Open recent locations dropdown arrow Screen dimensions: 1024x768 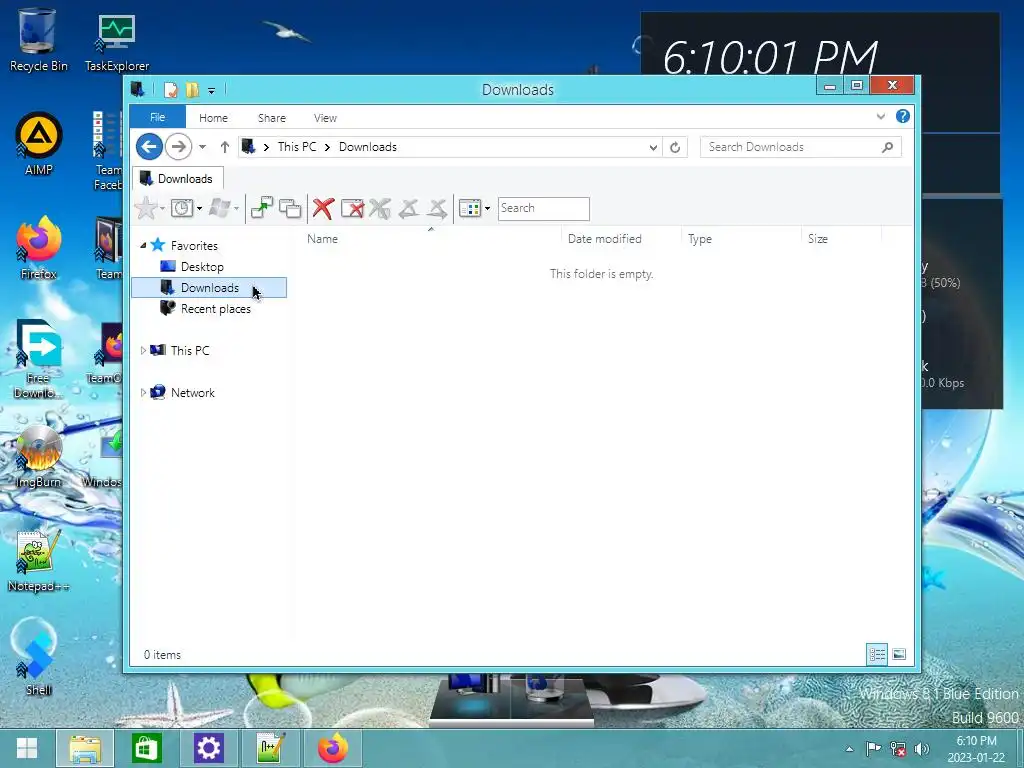[x=202, y=147]
